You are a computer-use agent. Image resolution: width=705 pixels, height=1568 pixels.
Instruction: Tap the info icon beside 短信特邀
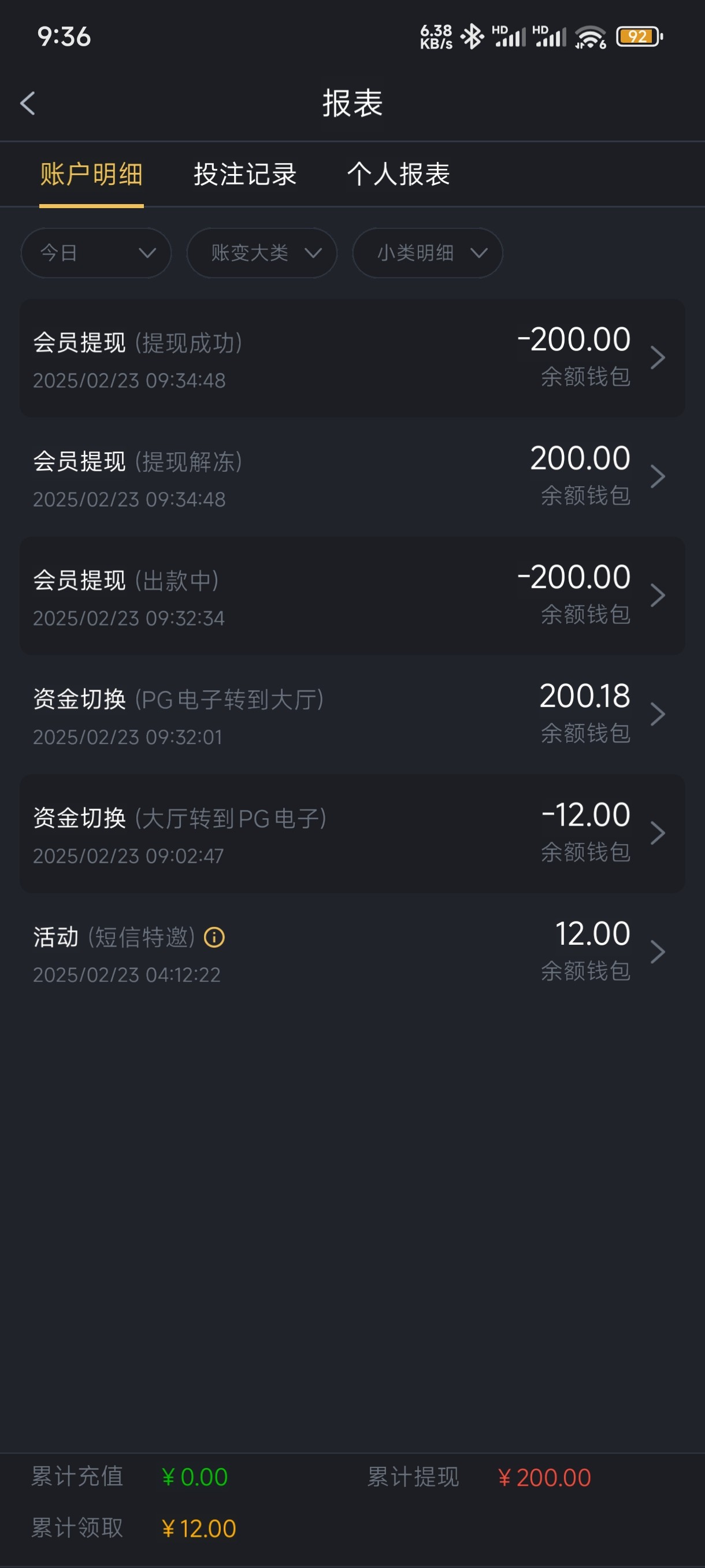pos(214,937)
